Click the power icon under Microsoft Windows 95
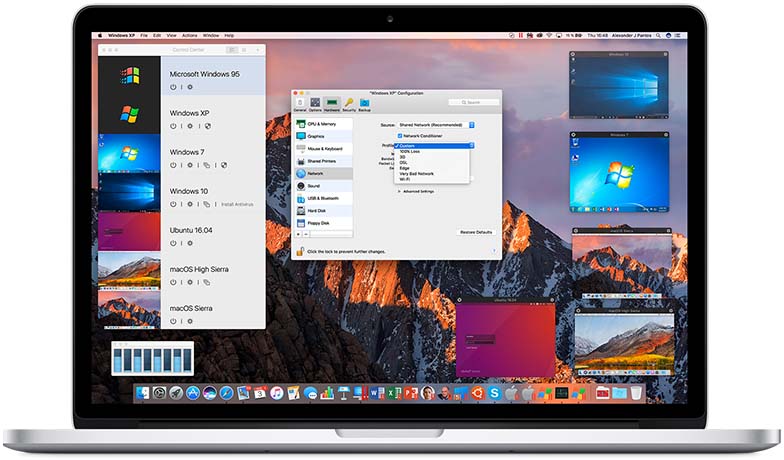This screenshot has width=784, height=460. [173, 87]
